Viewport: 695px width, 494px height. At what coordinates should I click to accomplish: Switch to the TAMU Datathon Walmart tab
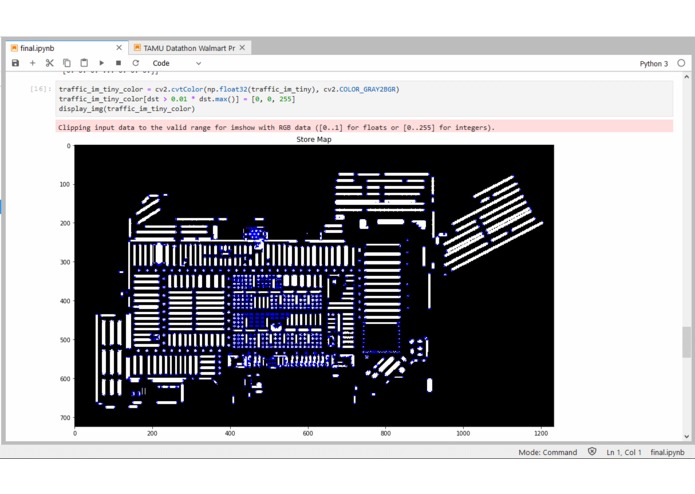(189, 48)
